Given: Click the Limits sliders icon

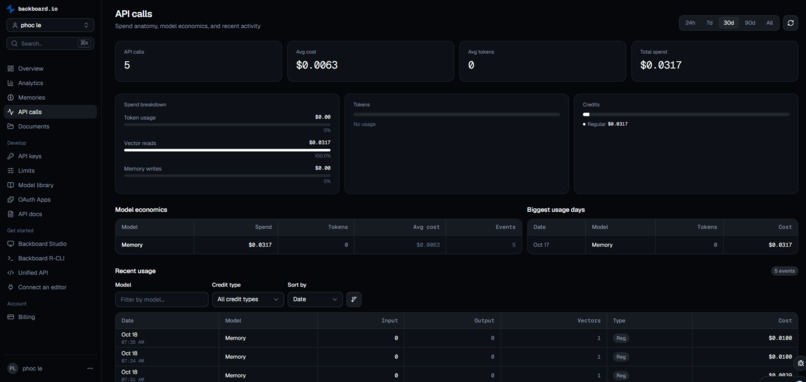Looking at the screenshot, I should pyautogui.click(x=11, y=170).
